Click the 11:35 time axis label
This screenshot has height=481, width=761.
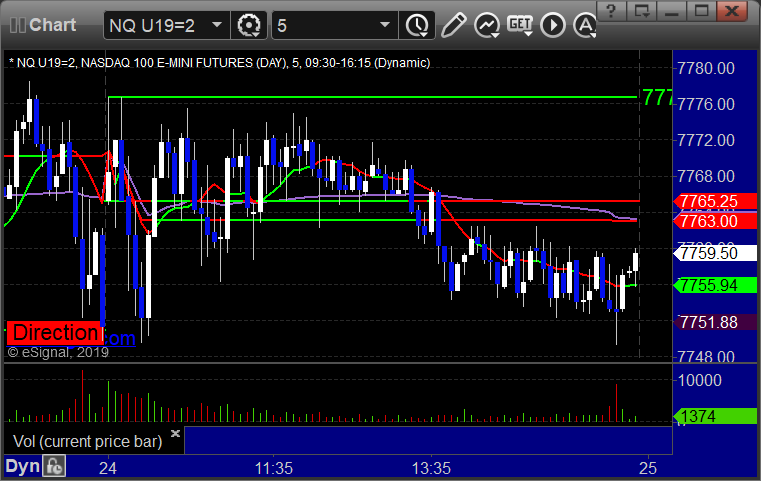[x=274, y=468]
